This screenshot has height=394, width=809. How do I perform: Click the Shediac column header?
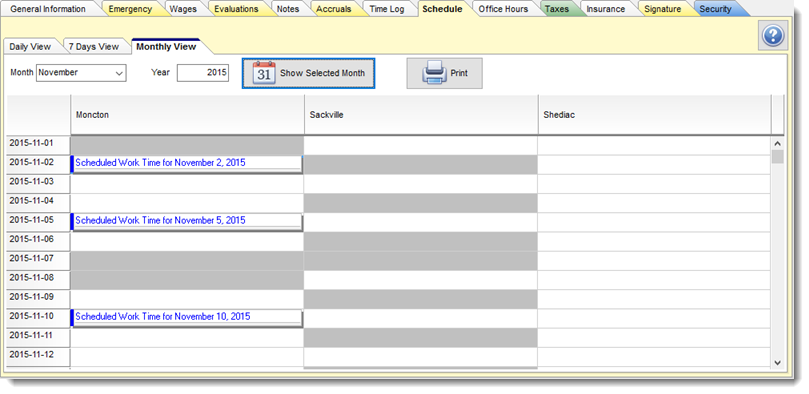pyautogui.click(x=655, y=114)
